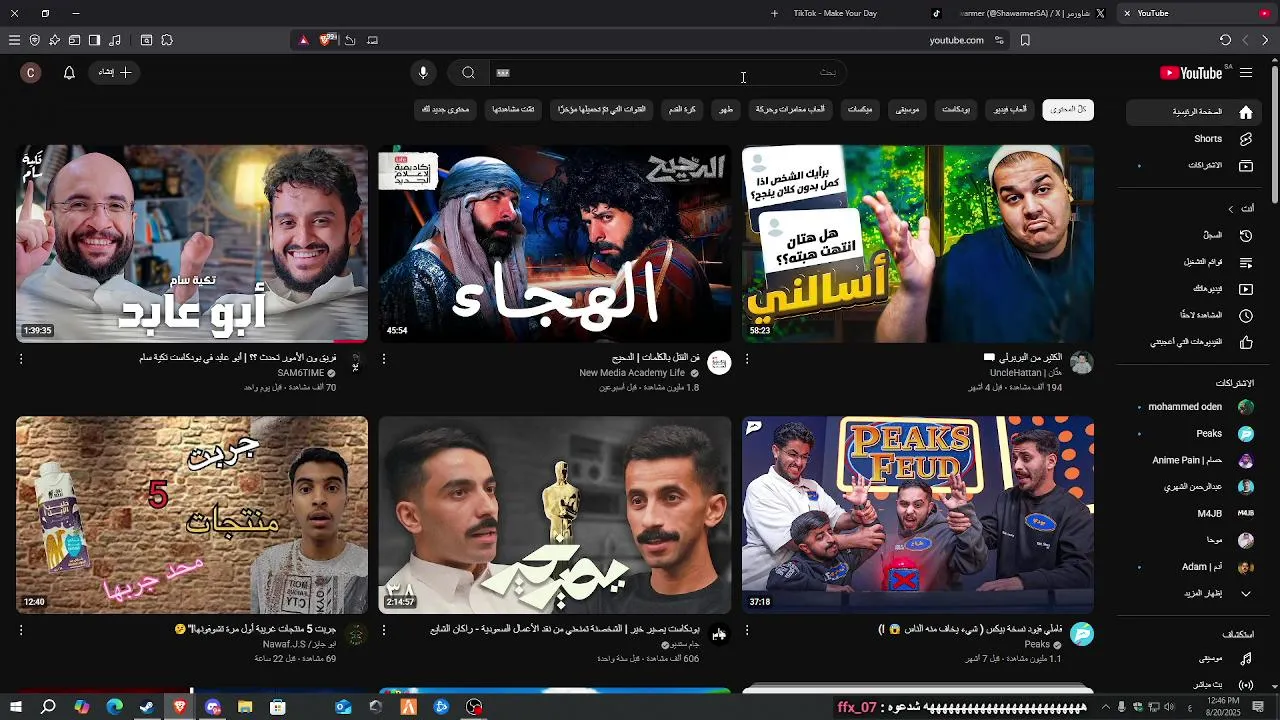Select the كرة القدم filter chip

tap(682, 109)
